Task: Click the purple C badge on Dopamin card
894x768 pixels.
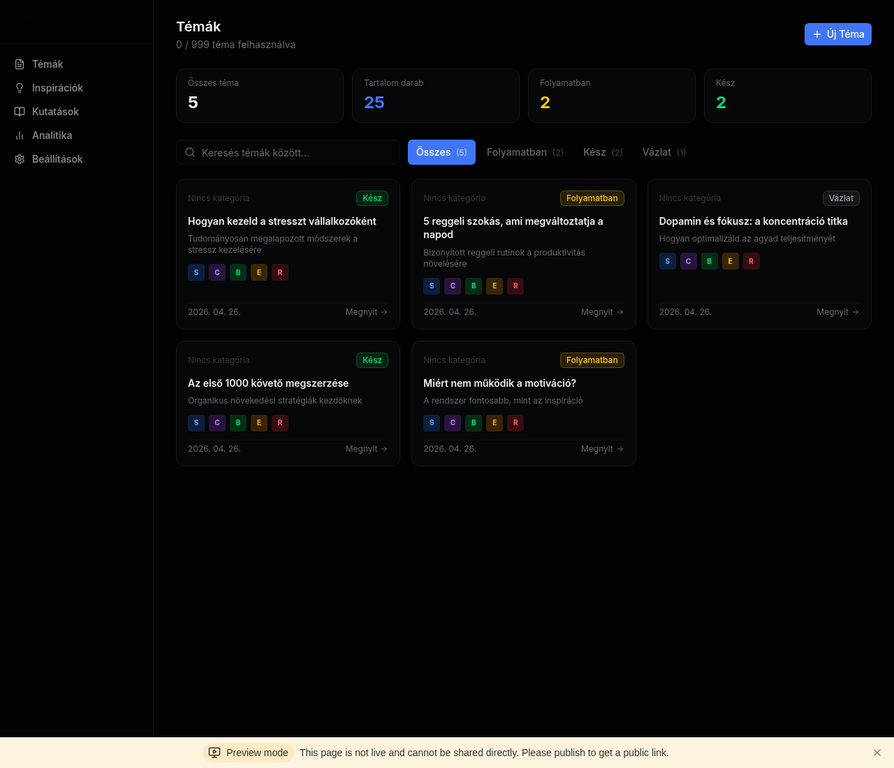Action: coord(688,261)
